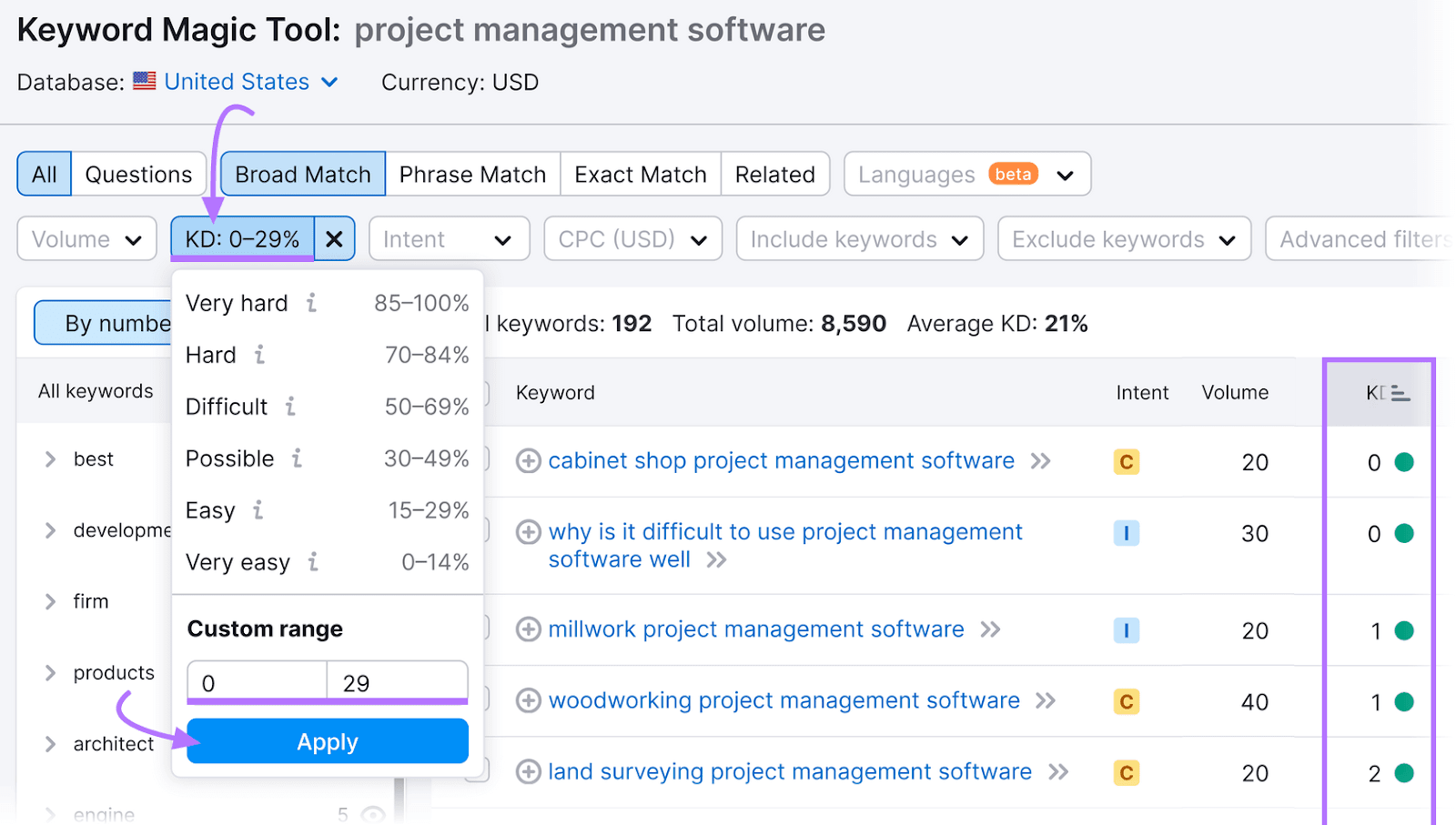Sort by the KD column sort icon
Screen dimensions: 1456x825
pos(1400,393)
